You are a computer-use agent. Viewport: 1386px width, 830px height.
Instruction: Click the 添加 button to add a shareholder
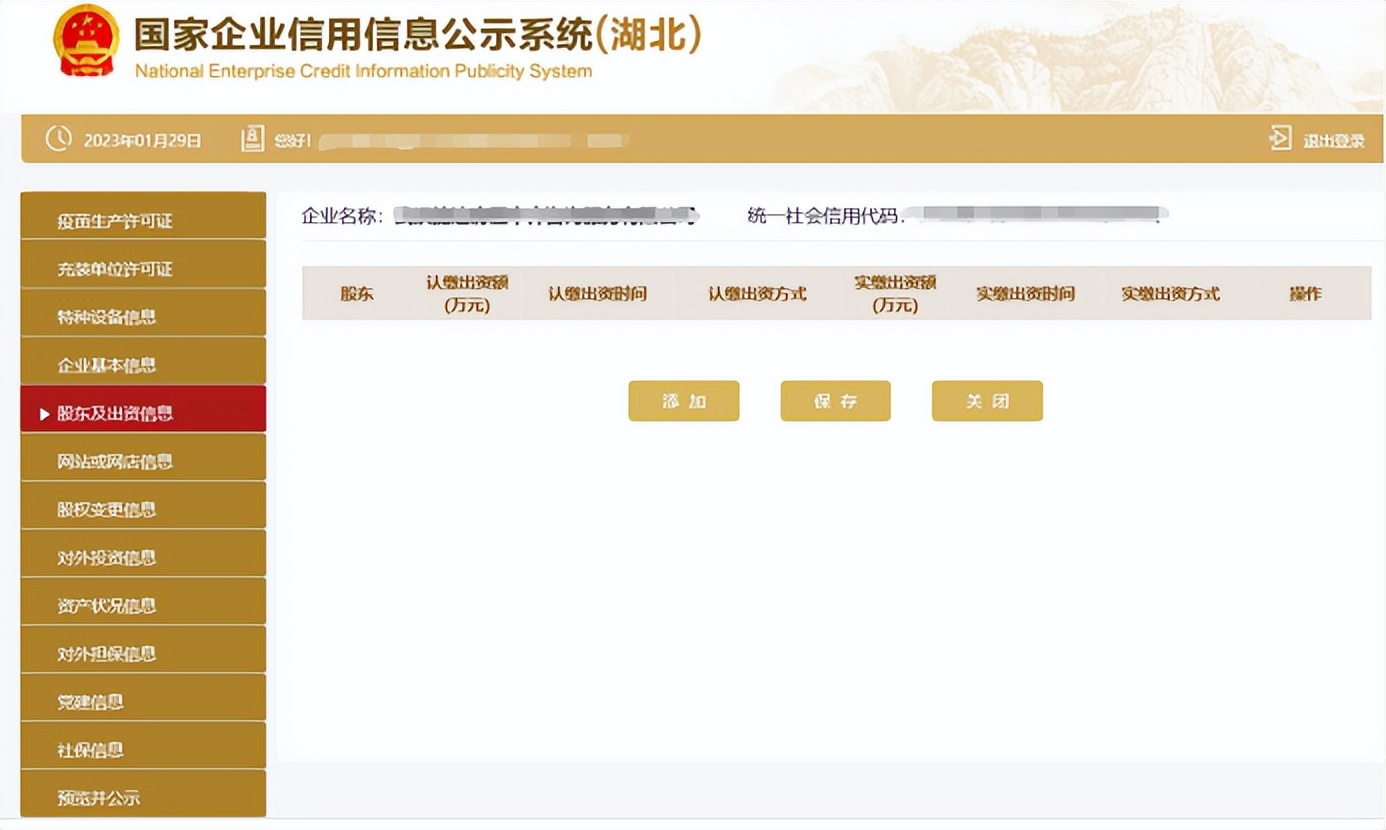684,400
